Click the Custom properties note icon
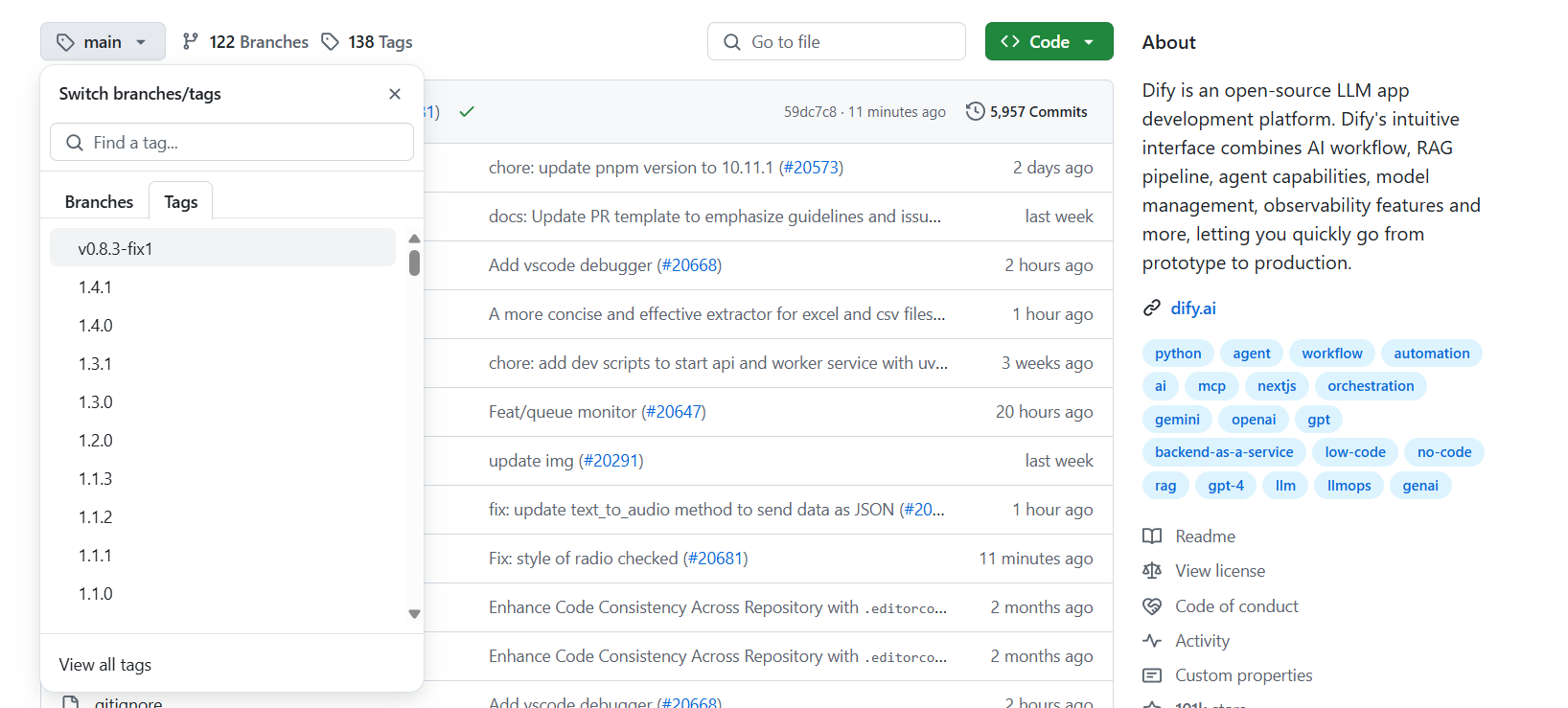 [1152, 675]
